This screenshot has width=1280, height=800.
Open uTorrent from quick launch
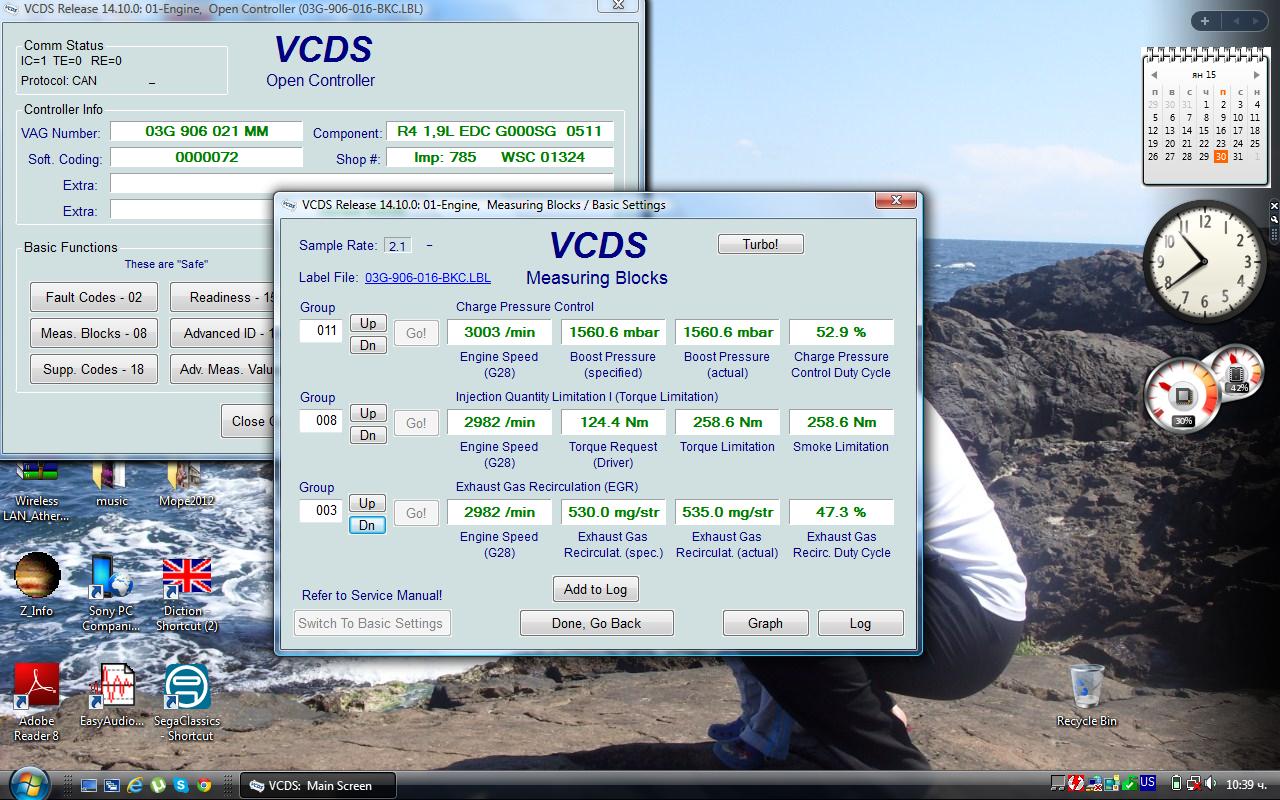(x=158, y=786)
